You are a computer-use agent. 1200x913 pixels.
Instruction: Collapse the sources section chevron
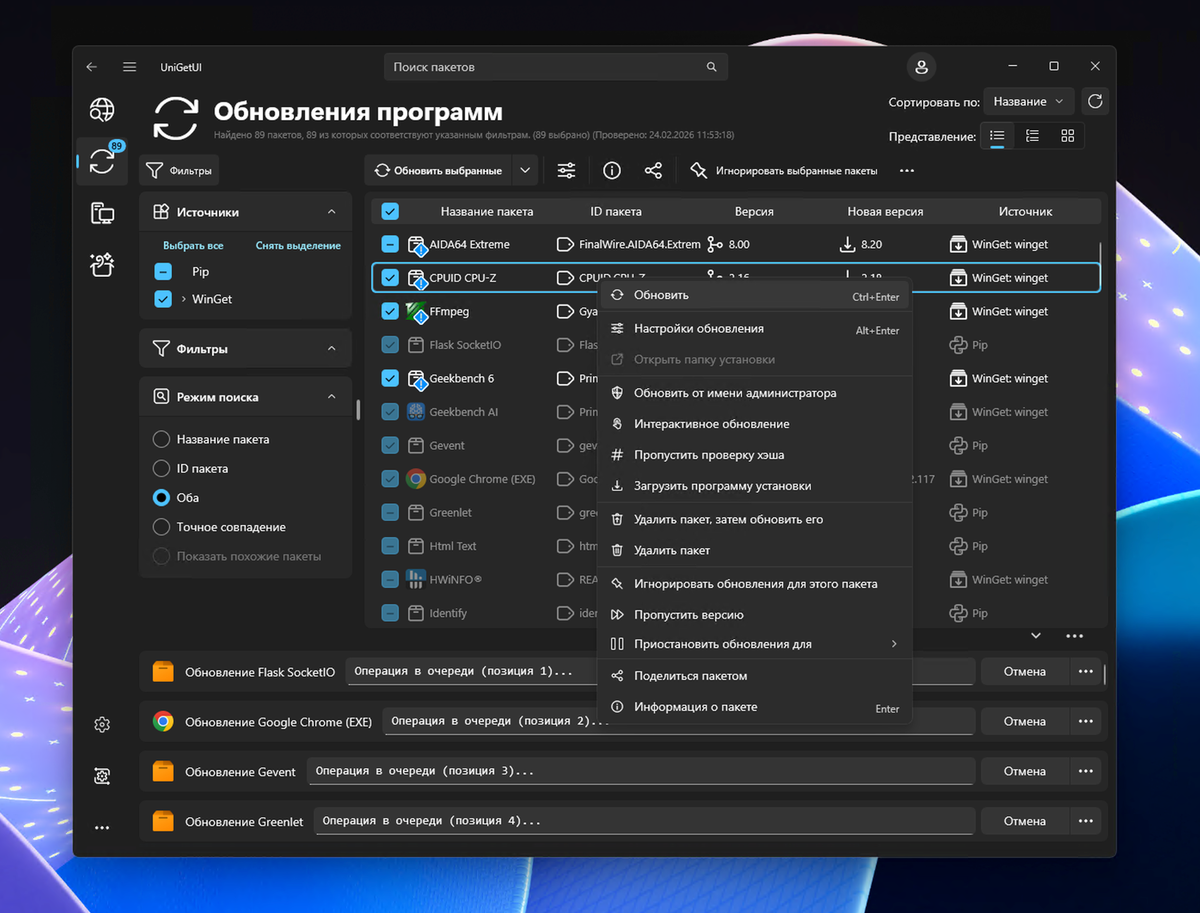pyautogui.click(x=332, y=212)
